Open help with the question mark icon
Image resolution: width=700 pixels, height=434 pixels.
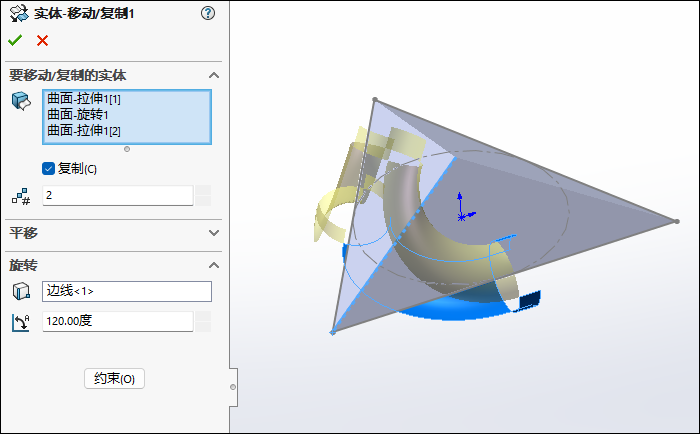pos(208,13)
